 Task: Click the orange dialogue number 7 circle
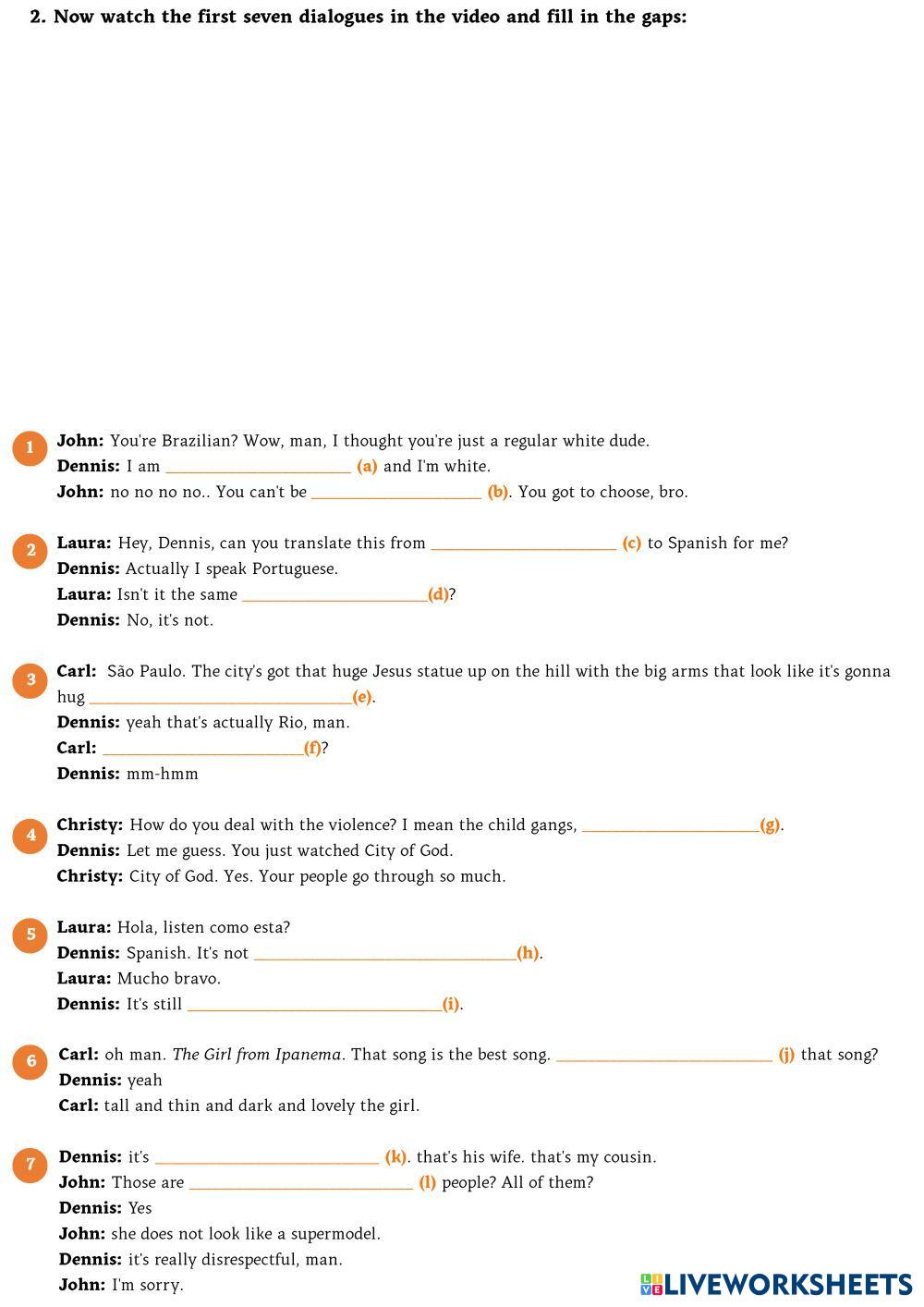(x=30, y=1164)
